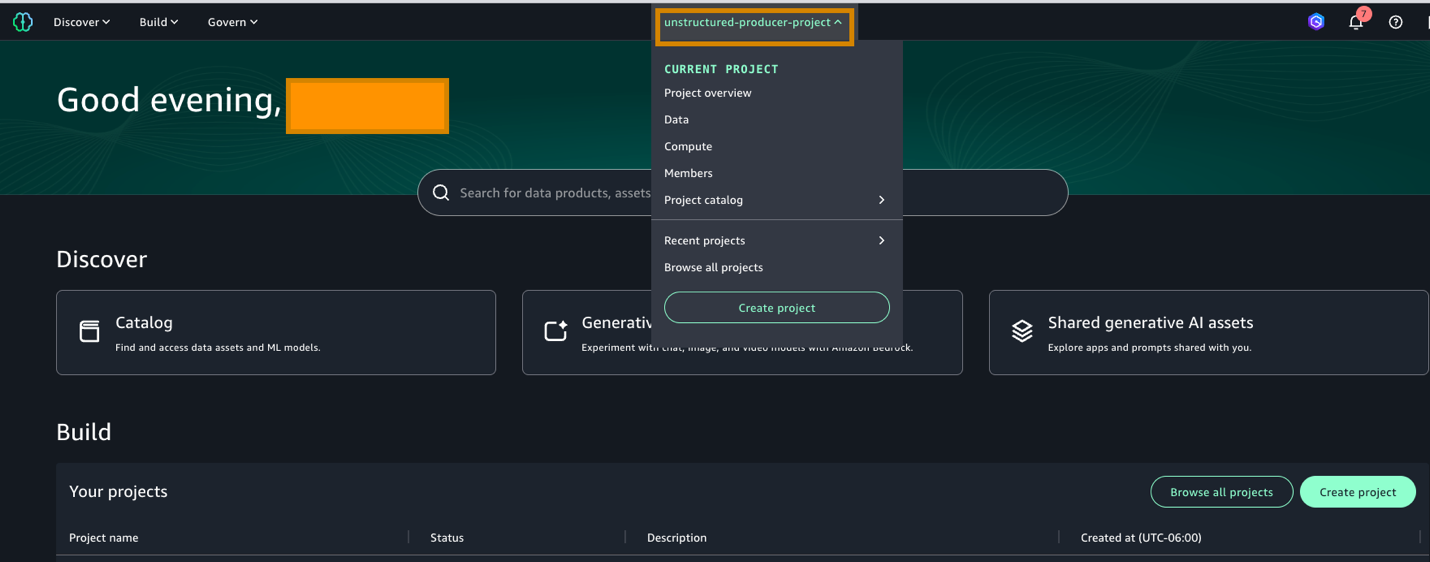1430x562 pixels.
Task: Select Project overview from the menu
Action: coord(707,93)
